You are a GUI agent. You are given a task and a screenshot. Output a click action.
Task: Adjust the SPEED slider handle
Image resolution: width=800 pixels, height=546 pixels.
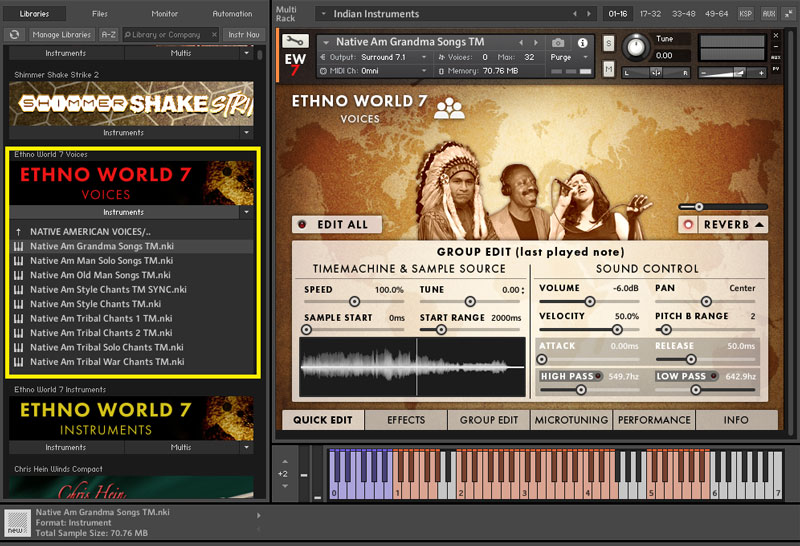[x=354, y=302]
